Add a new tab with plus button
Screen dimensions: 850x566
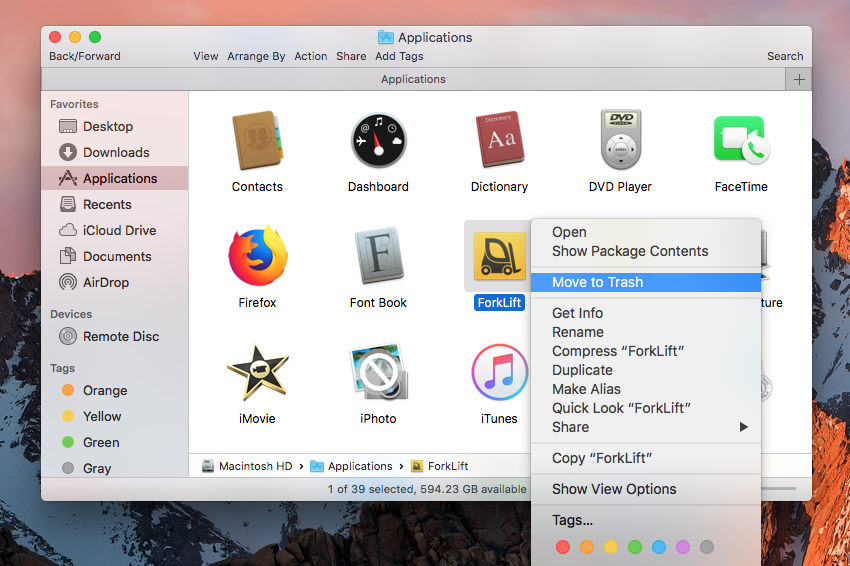(x=799, y=80)
